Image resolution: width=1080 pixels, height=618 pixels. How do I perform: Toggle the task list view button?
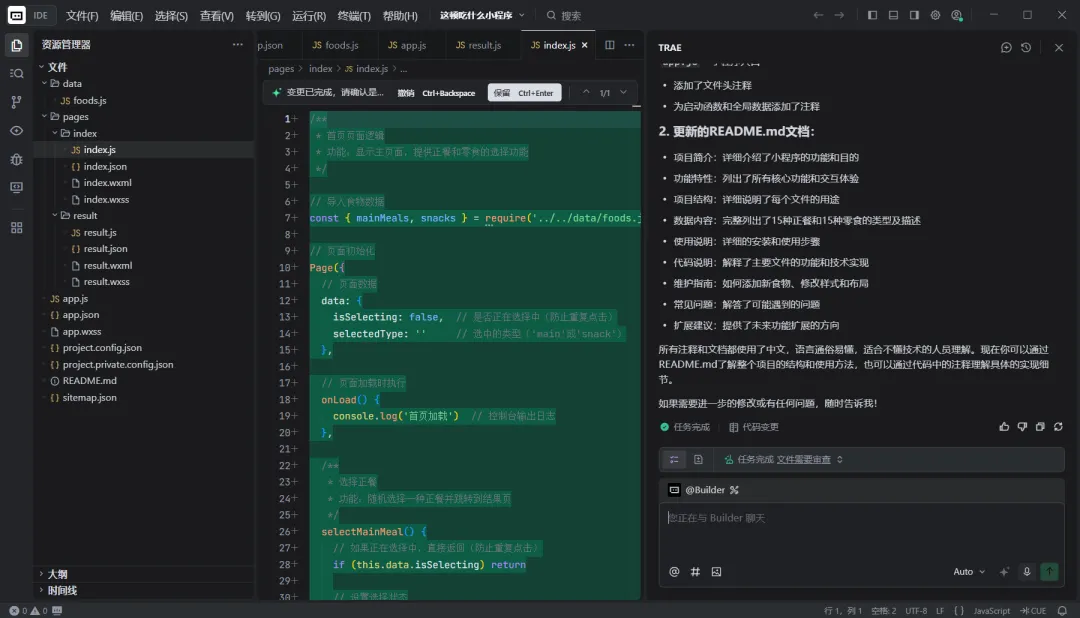point(674,460)
